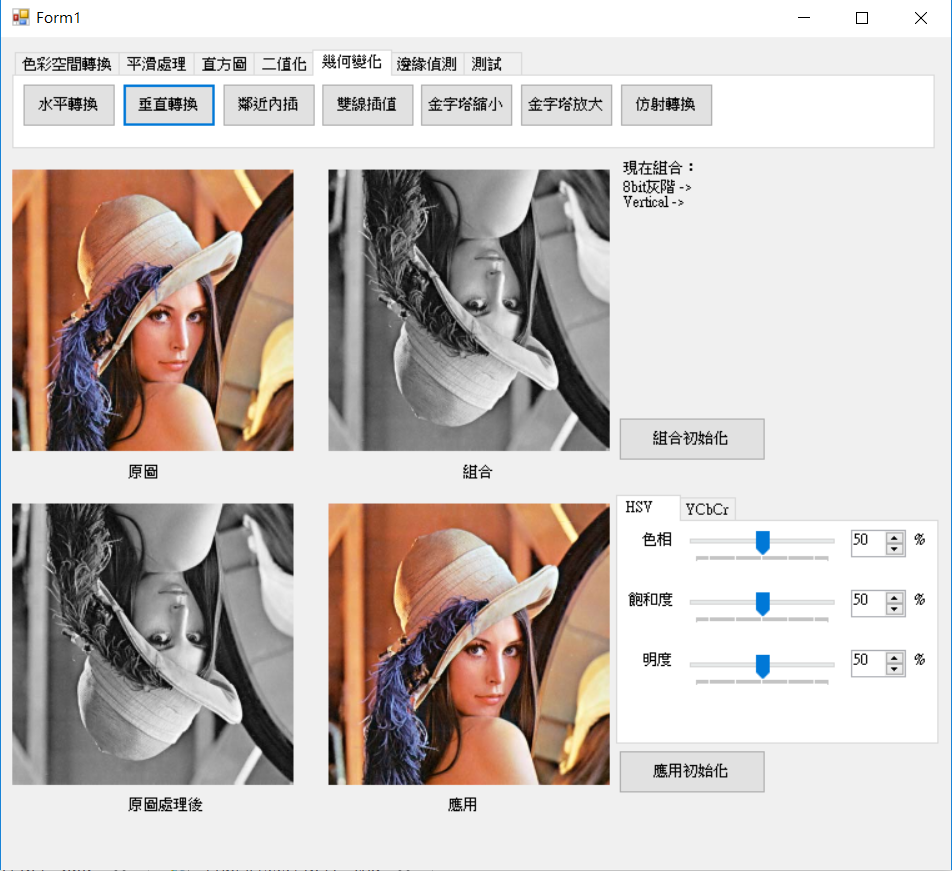Screen dimensions: 952x871
Task: Increase 飽和度 value with up arrow
Action: [x=894, y=597]
